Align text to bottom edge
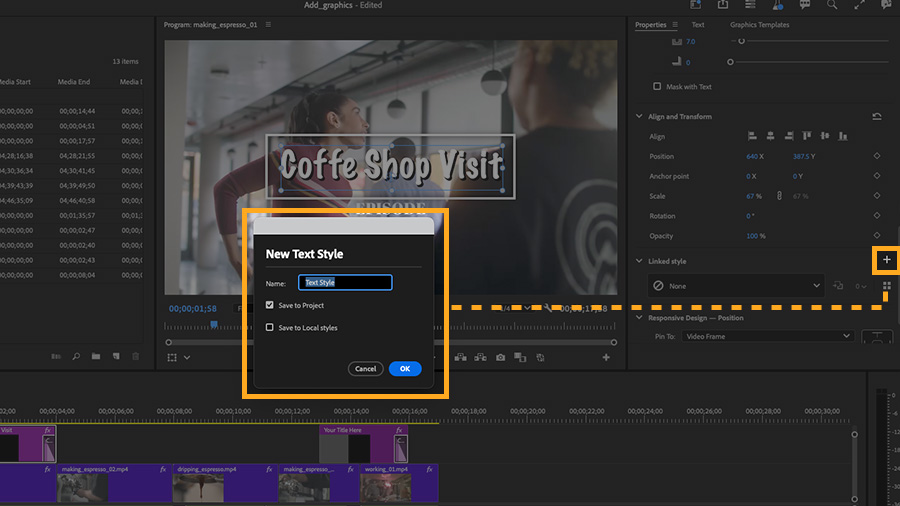 843,136
